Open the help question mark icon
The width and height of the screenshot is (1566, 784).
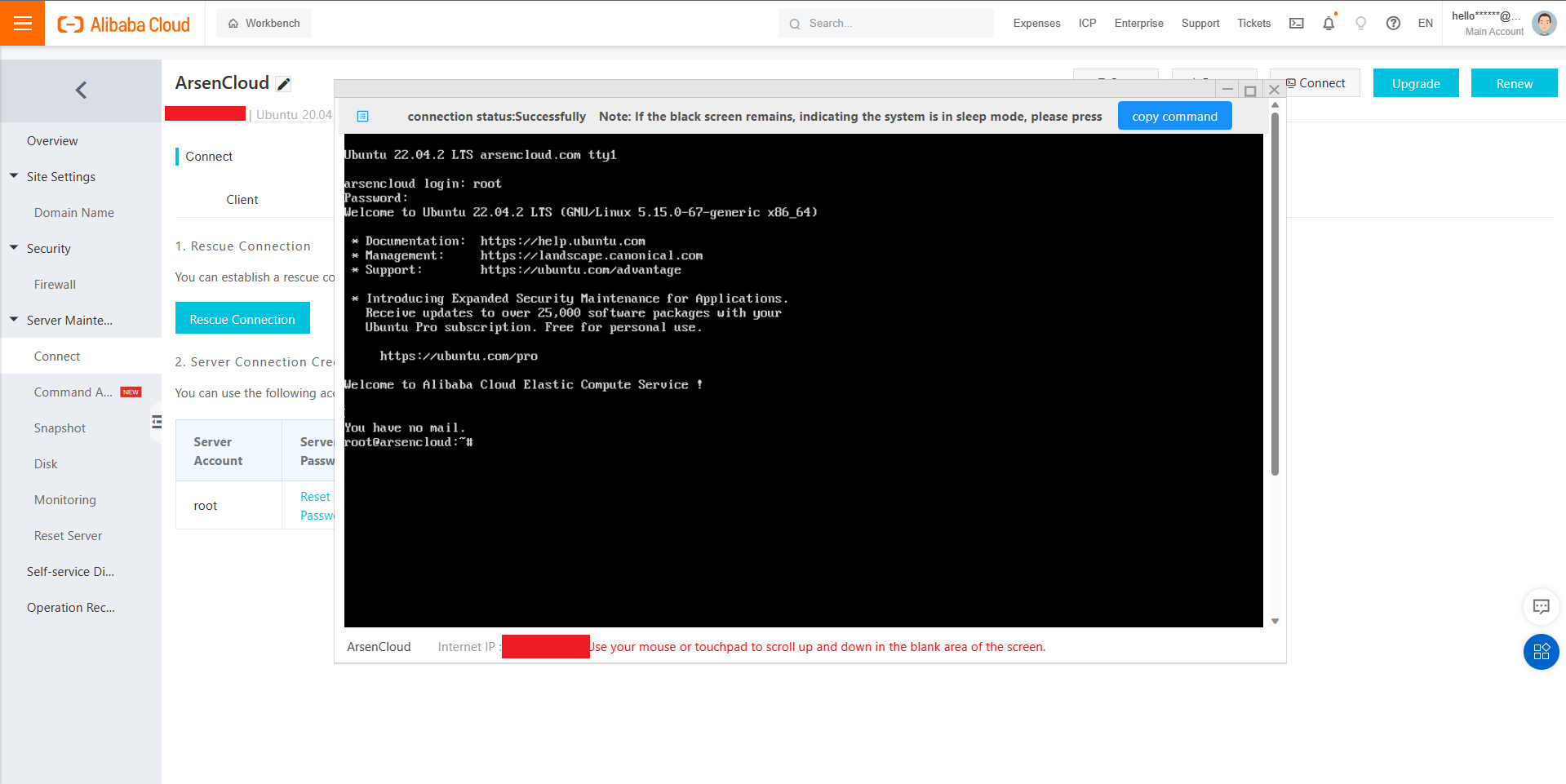click(1393, 23)
